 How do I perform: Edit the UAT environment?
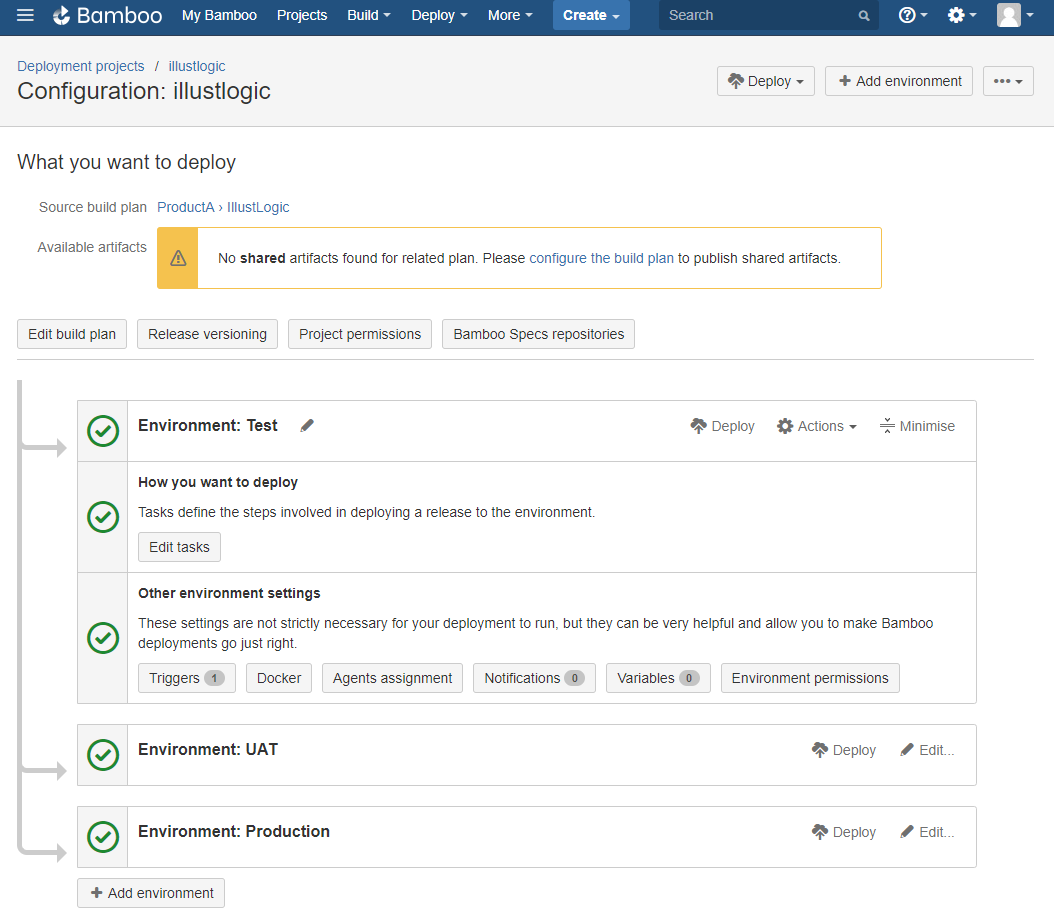[x=927, y=750]
